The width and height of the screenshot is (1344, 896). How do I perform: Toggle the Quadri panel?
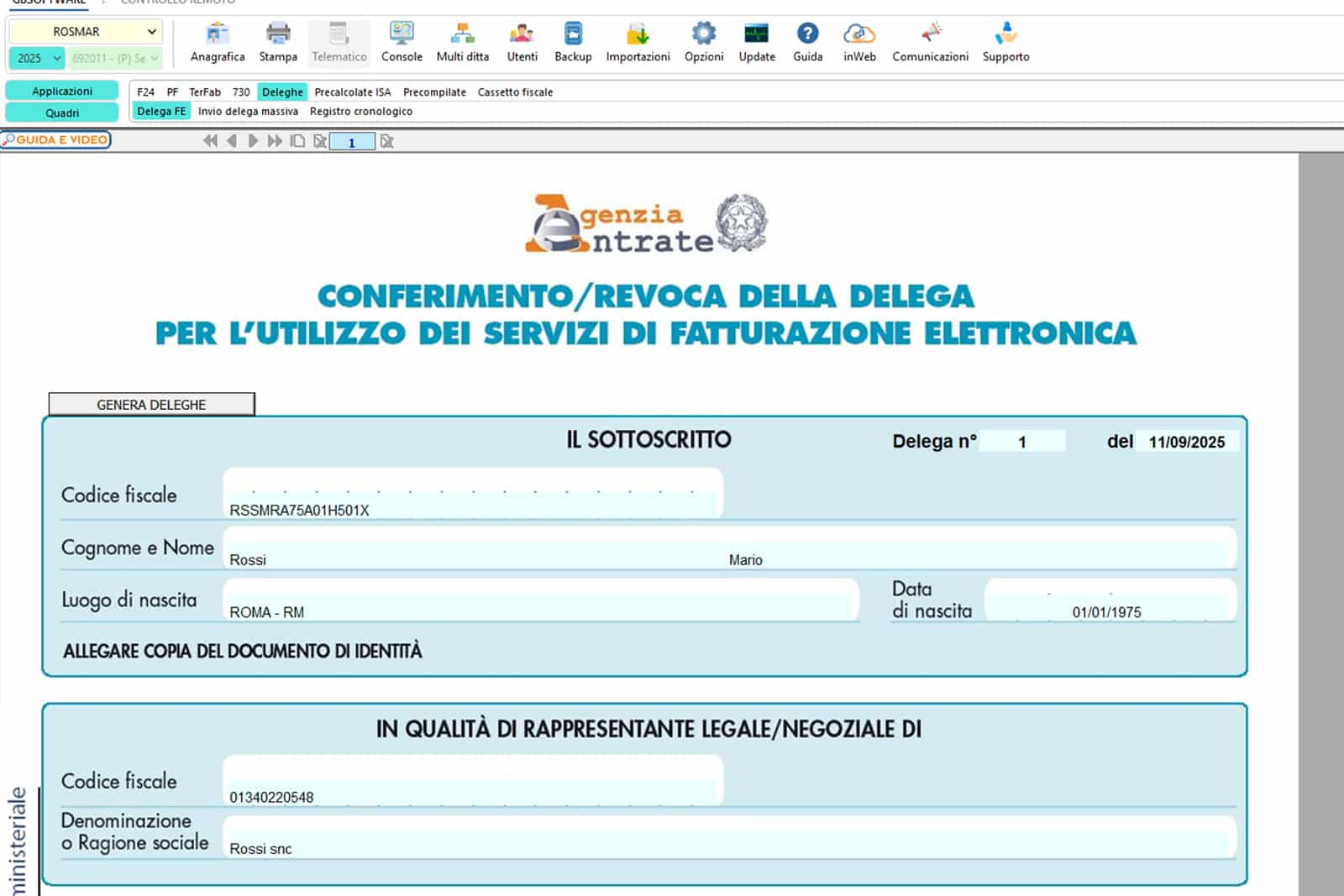pyautogui.click(x=60, y=112)
